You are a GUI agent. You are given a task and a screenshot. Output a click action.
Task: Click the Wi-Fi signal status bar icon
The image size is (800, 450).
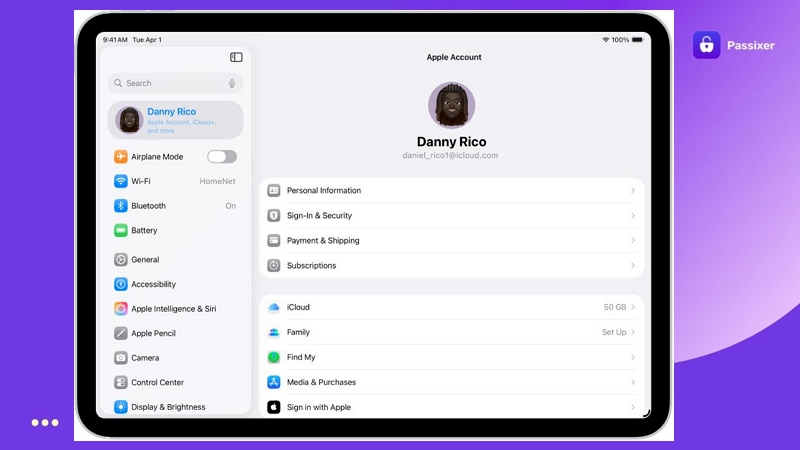pos(606,39)
